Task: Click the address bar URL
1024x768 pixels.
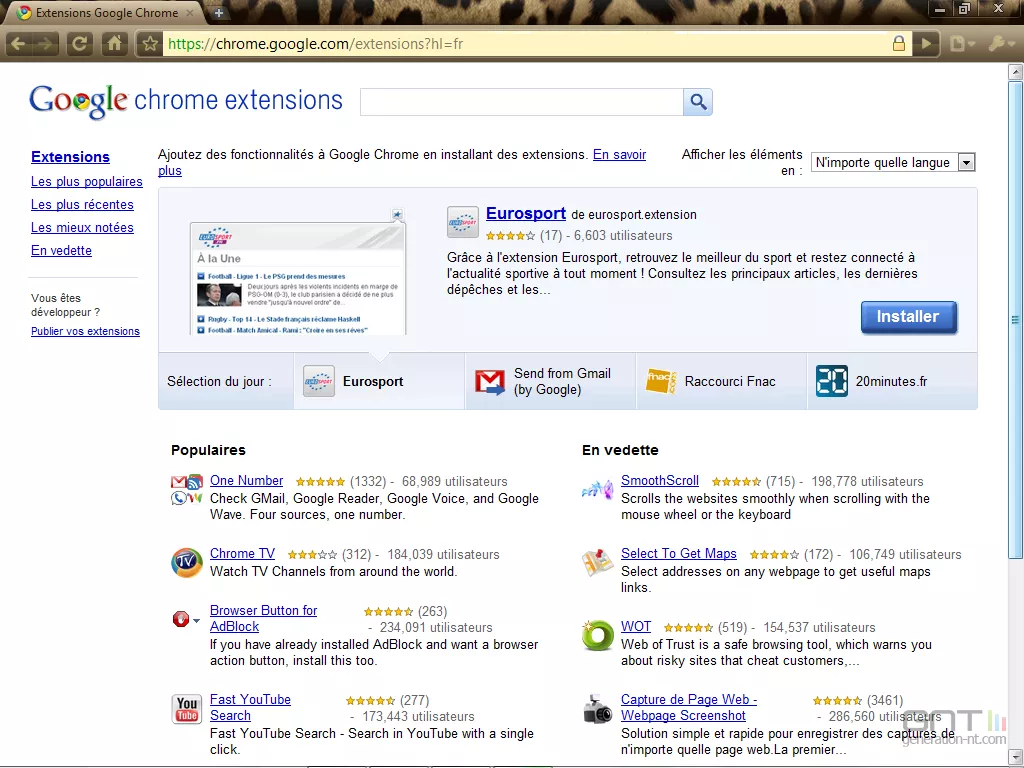Action: click(x=315, y=44)
